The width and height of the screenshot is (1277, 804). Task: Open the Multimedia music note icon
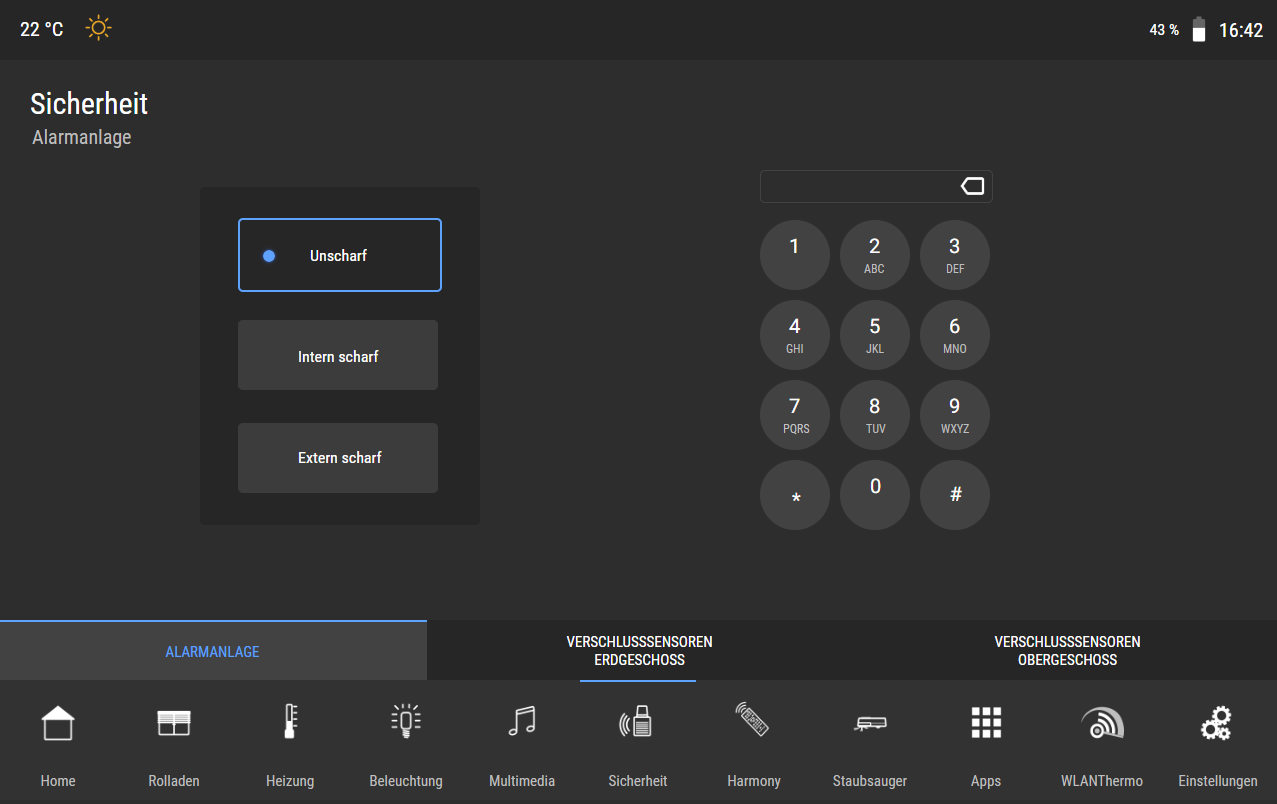(522, 721)
